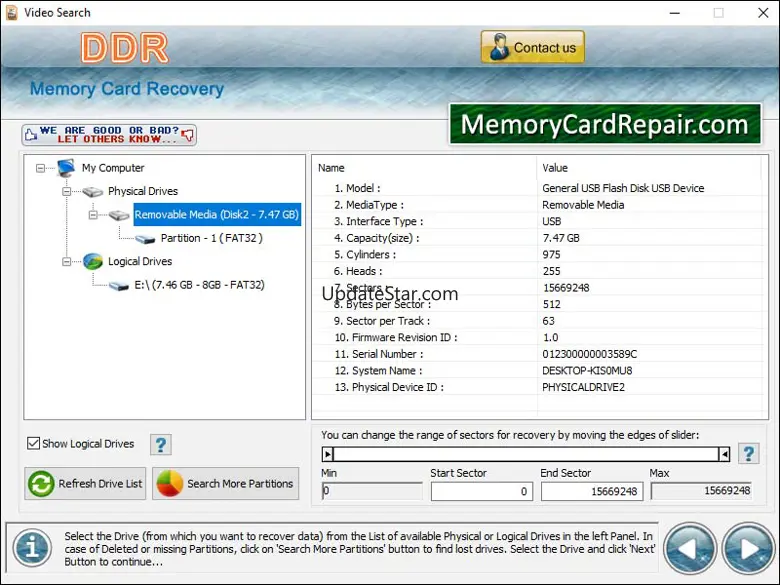Proceed with the Next arrow button

click(749, 549)
